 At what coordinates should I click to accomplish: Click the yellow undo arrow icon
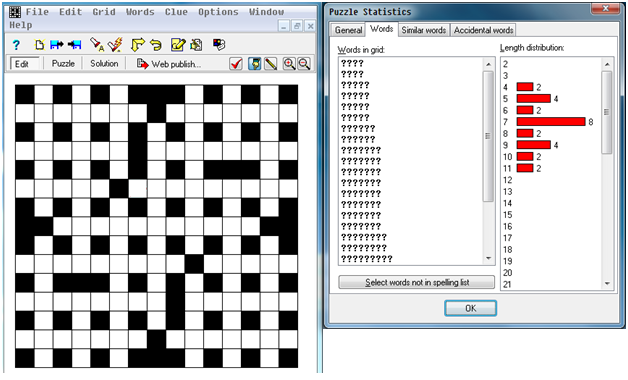pos(156,44)
